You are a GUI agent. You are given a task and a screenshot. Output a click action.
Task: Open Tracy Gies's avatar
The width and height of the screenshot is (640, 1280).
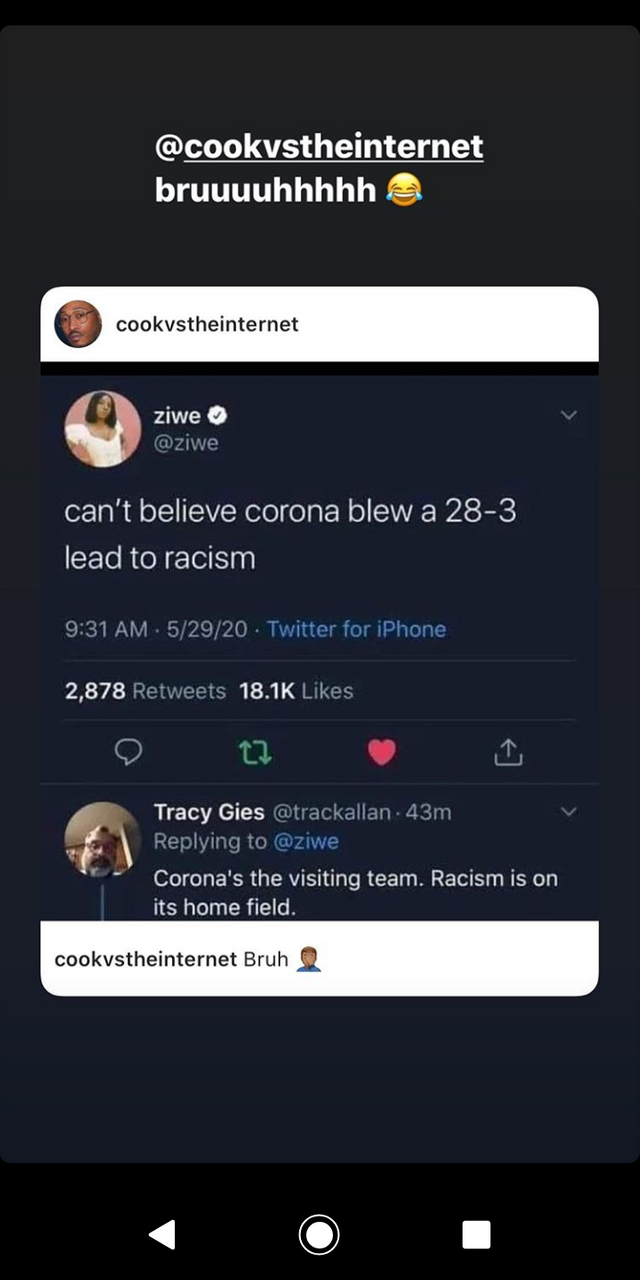tap(102, 840)
